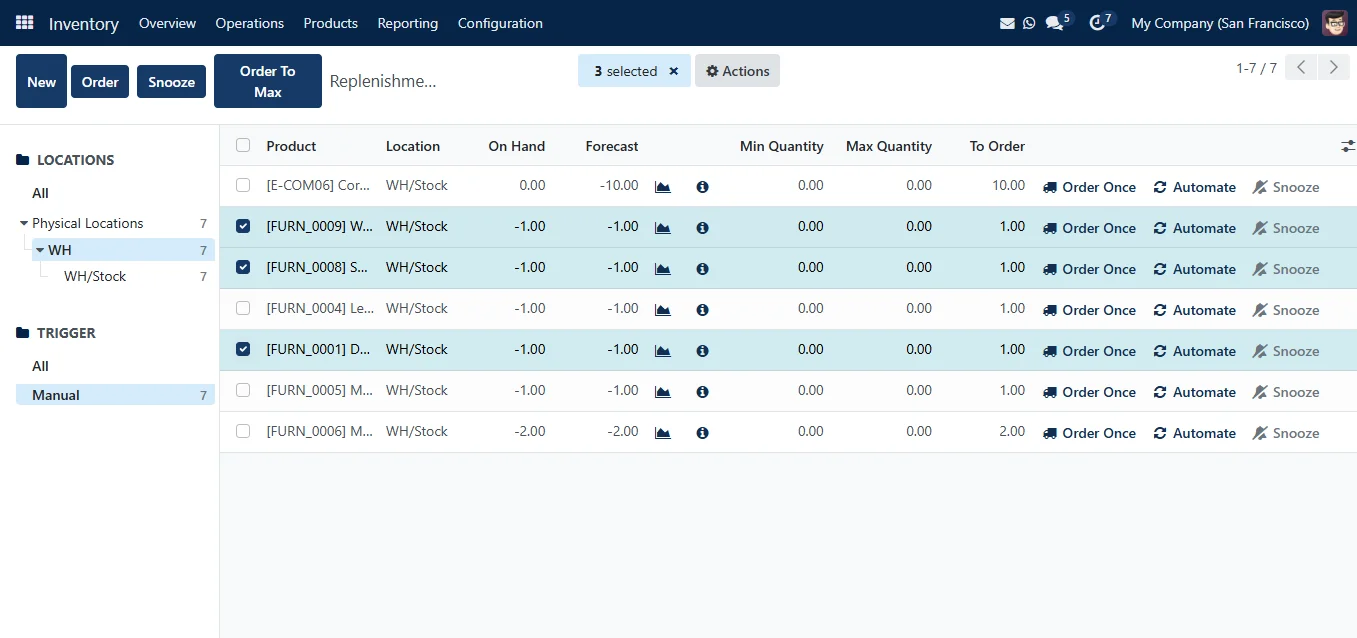
Task: Sort by the Max Quantity column header
Action: [889, 146]
